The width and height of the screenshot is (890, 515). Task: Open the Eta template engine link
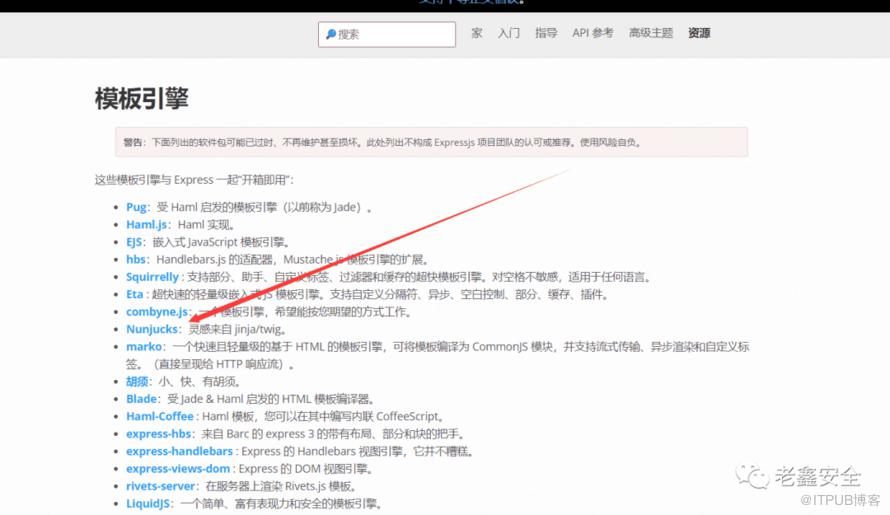pos(135,294)
